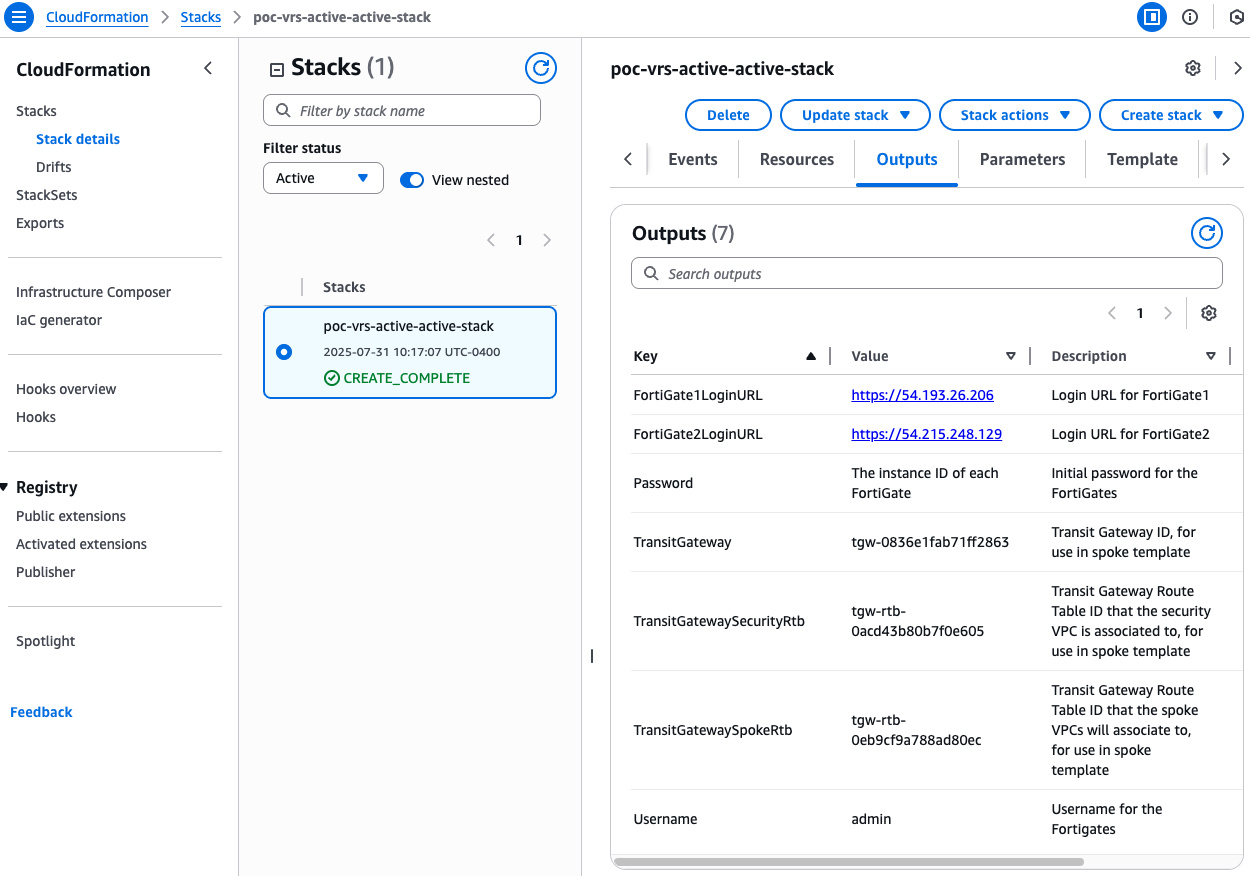Screen dimensions: 1250x876
Task: Open Spotlight in sidebar
Action: click(x=46, y=641)
